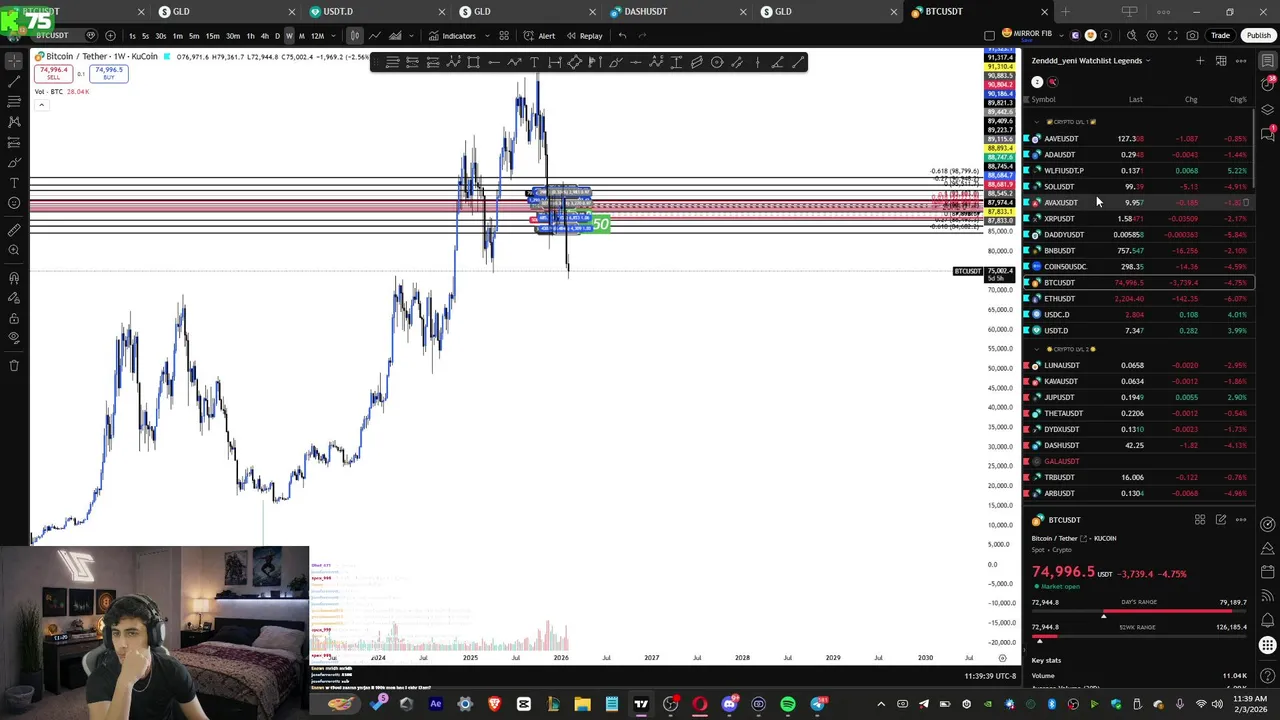Select horizontal line tool in floating toolbar

click(635, 62)
